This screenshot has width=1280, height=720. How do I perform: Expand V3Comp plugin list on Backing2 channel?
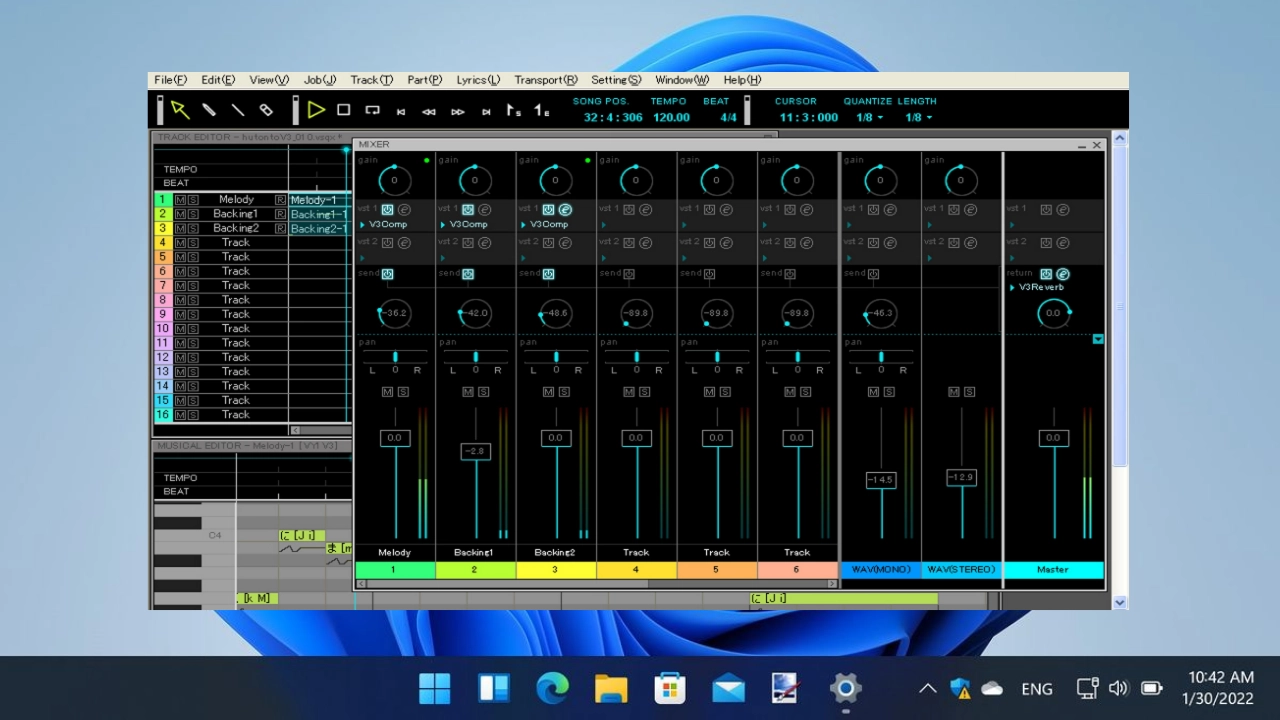point(523,225)
